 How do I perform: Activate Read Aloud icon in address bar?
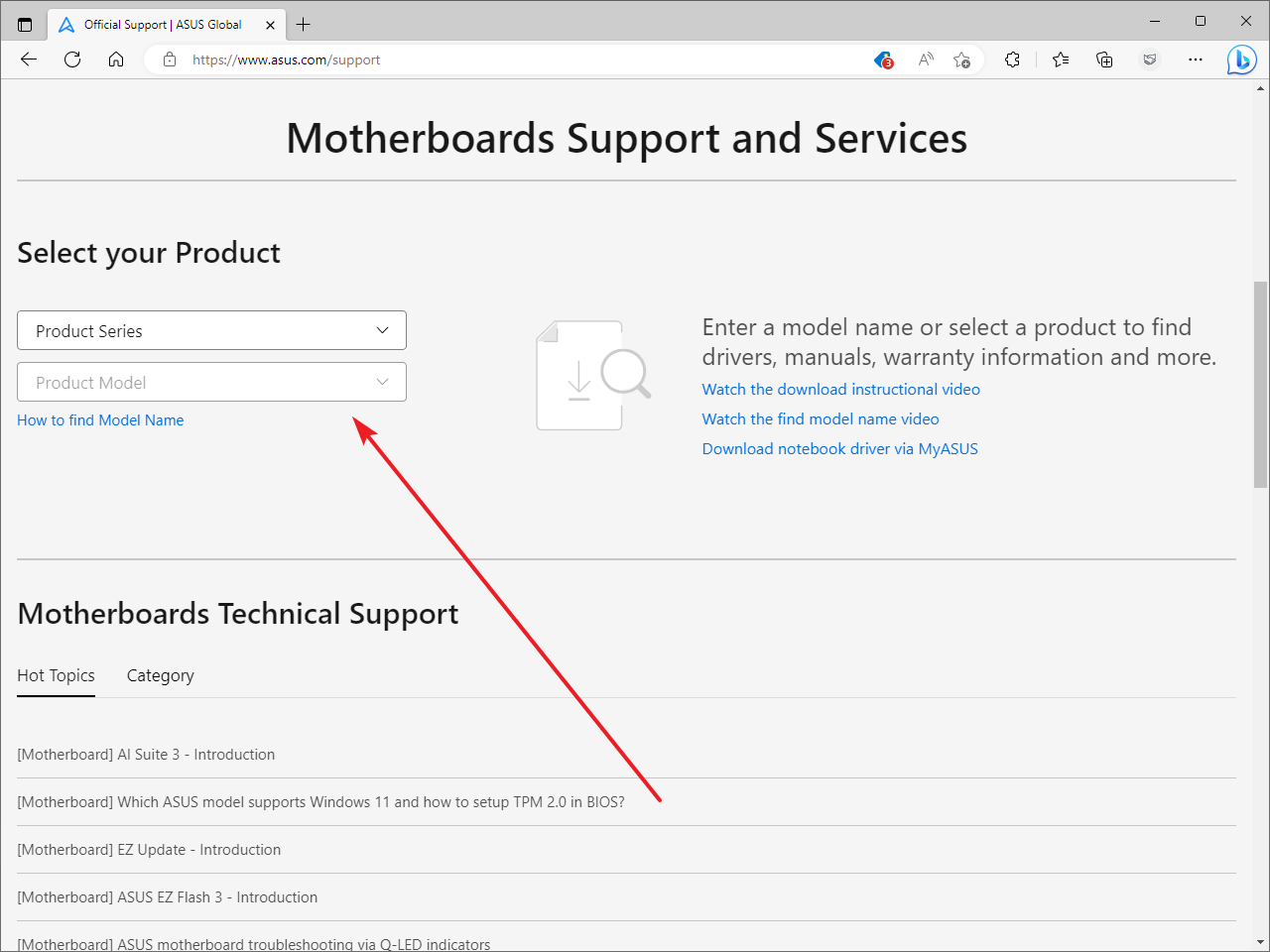[x=926, y=59]
